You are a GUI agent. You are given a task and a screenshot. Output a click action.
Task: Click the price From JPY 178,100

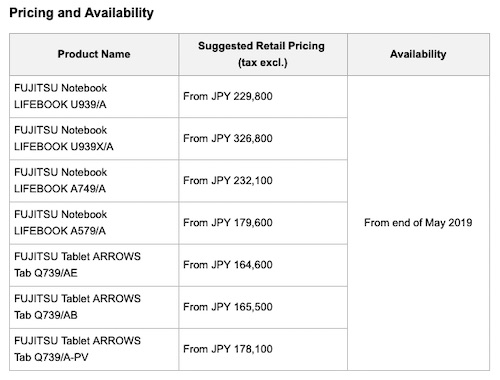click(228, 349)
